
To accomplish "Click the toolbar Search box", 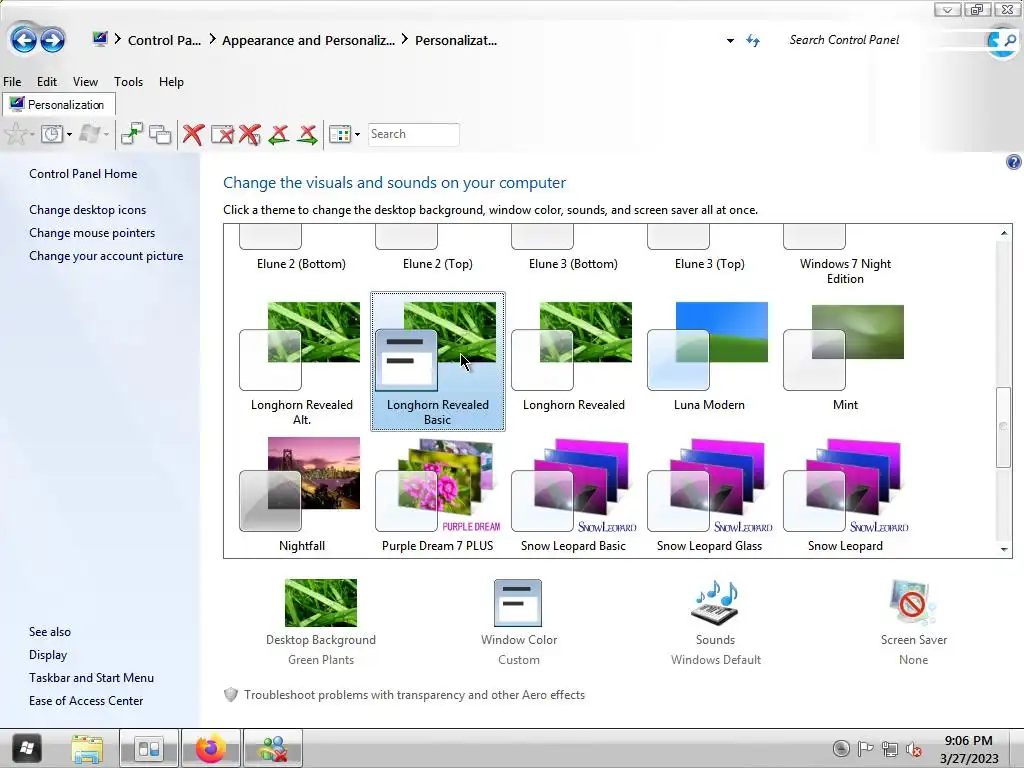I will pos(413,135).
